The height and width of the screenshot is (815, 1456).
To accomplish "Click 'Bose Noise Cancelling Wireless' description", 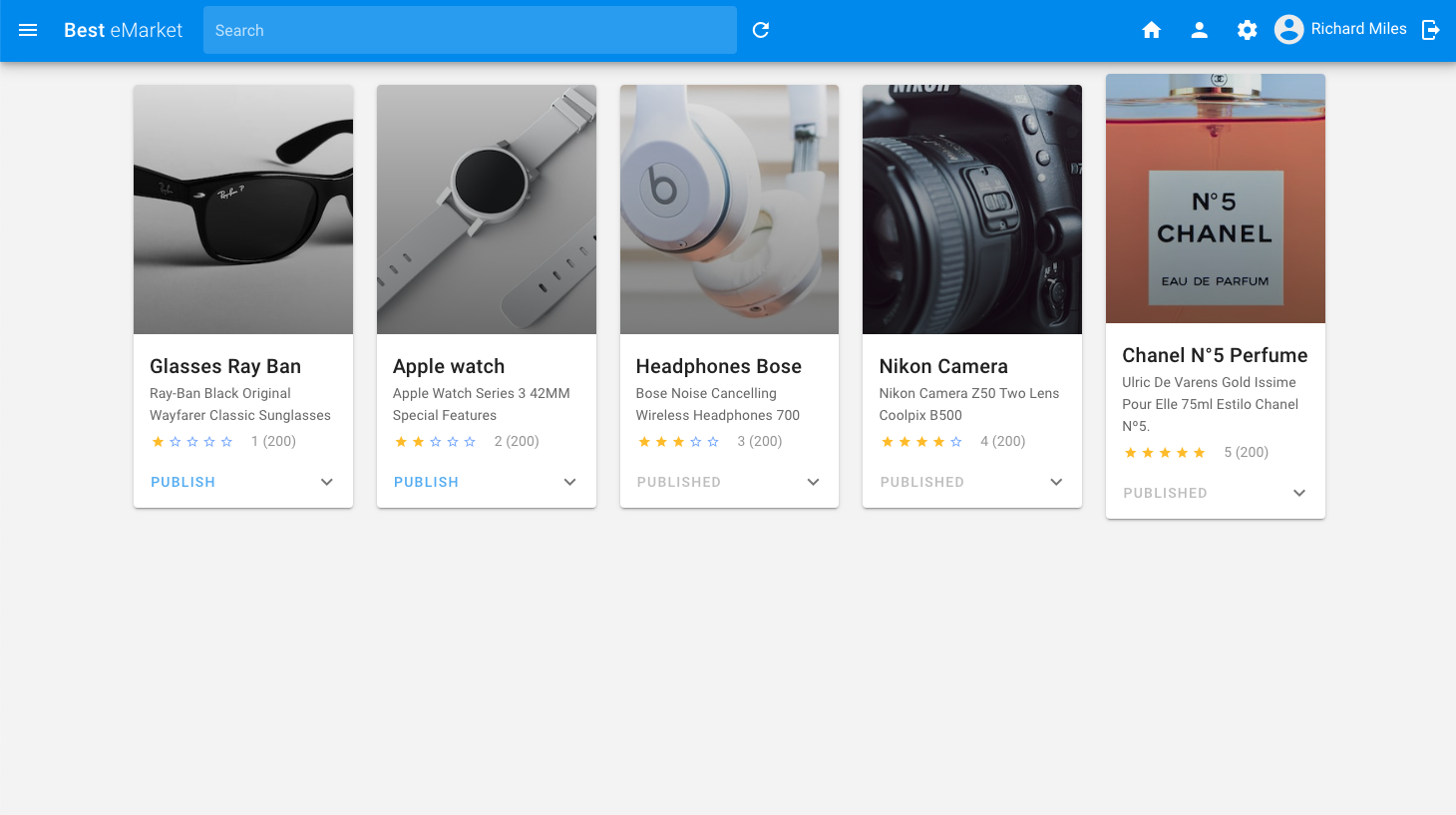I will pos(718,404).
